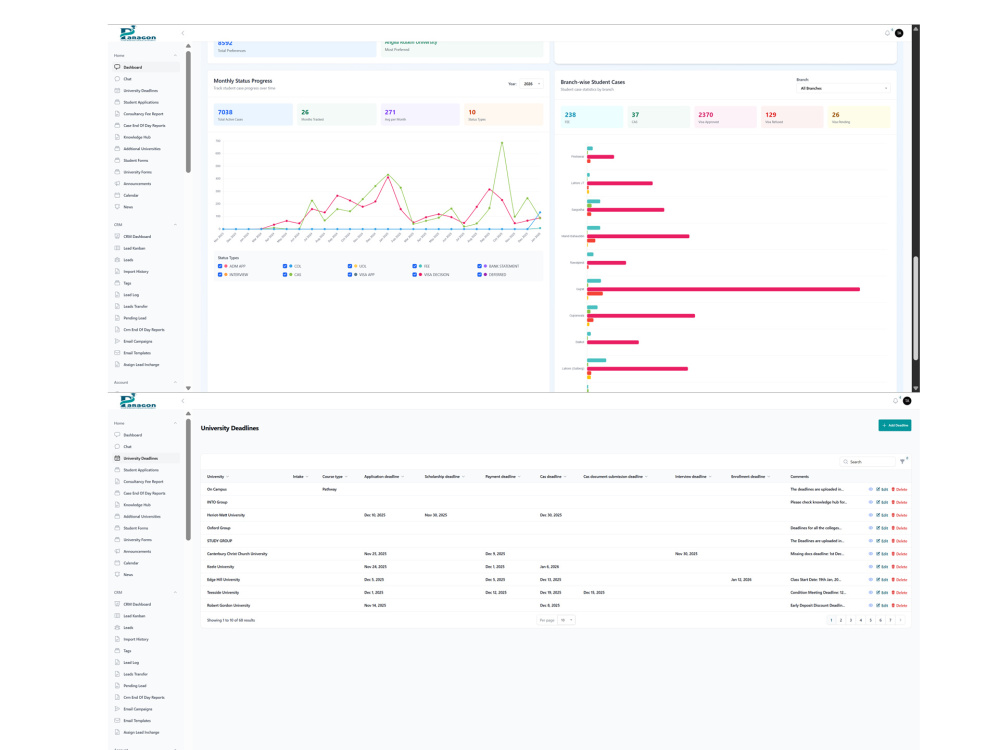Sort by University column header
The height and width of the screenshot is (750, 1000).
pyautogui.click(x=217, y=476)
